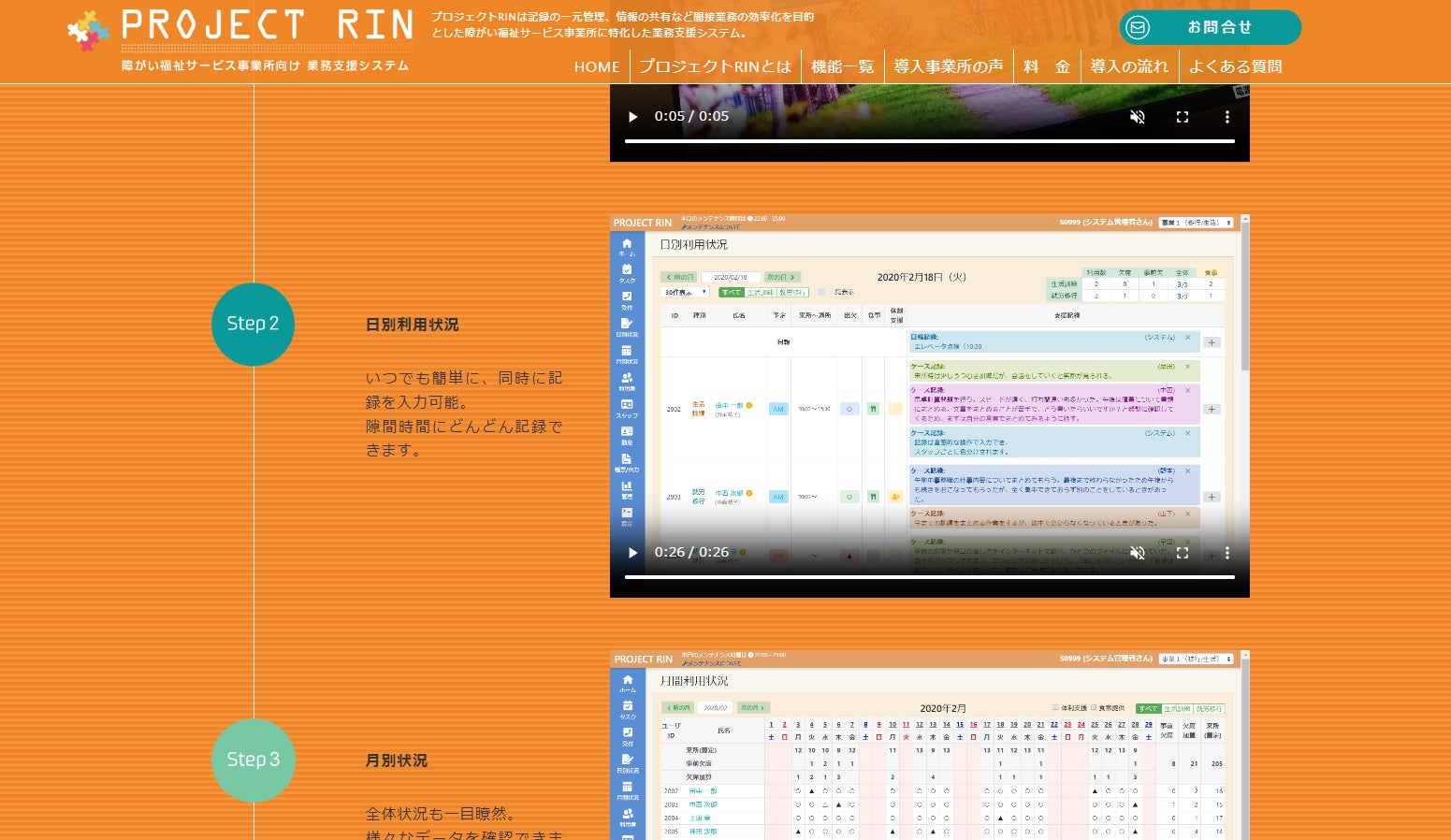Open 機能一覧 menu item
The image size is (1451, 840).
pos(842,66)
